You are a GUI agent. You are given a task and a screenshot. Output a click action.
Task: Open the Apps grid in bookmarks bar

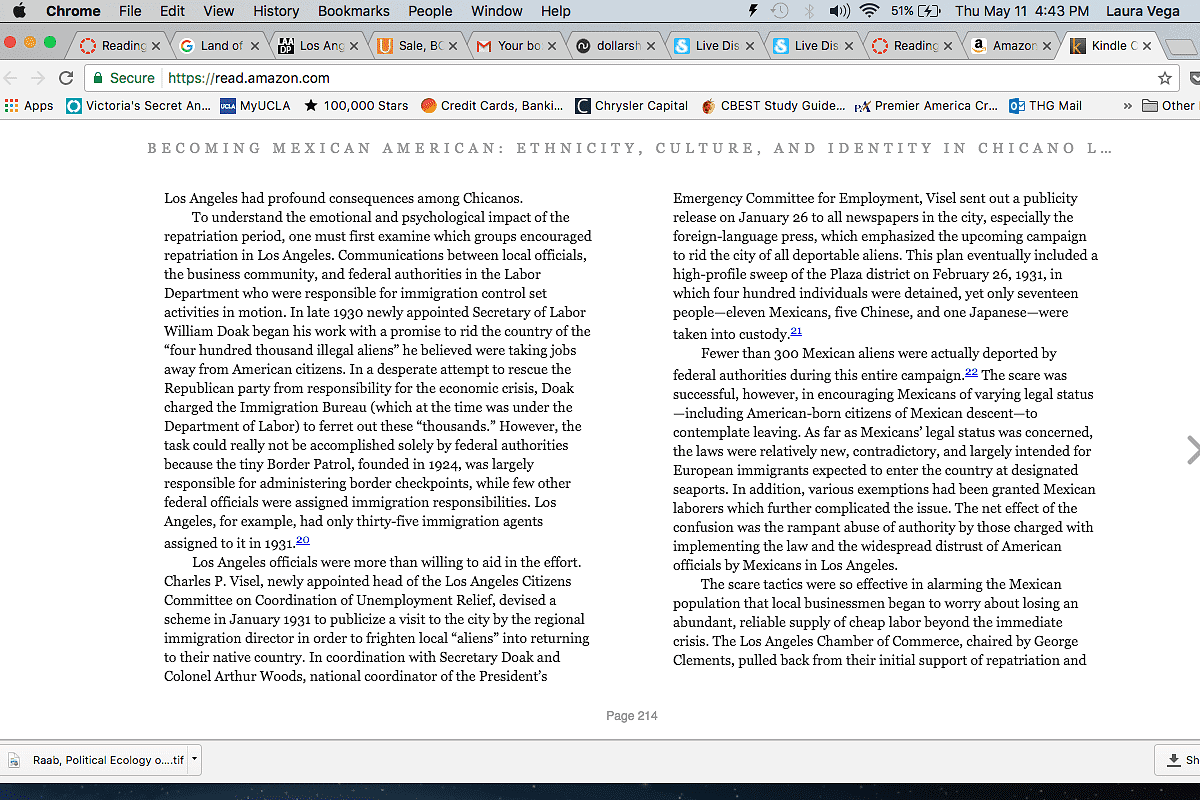[x=29, y=105]
